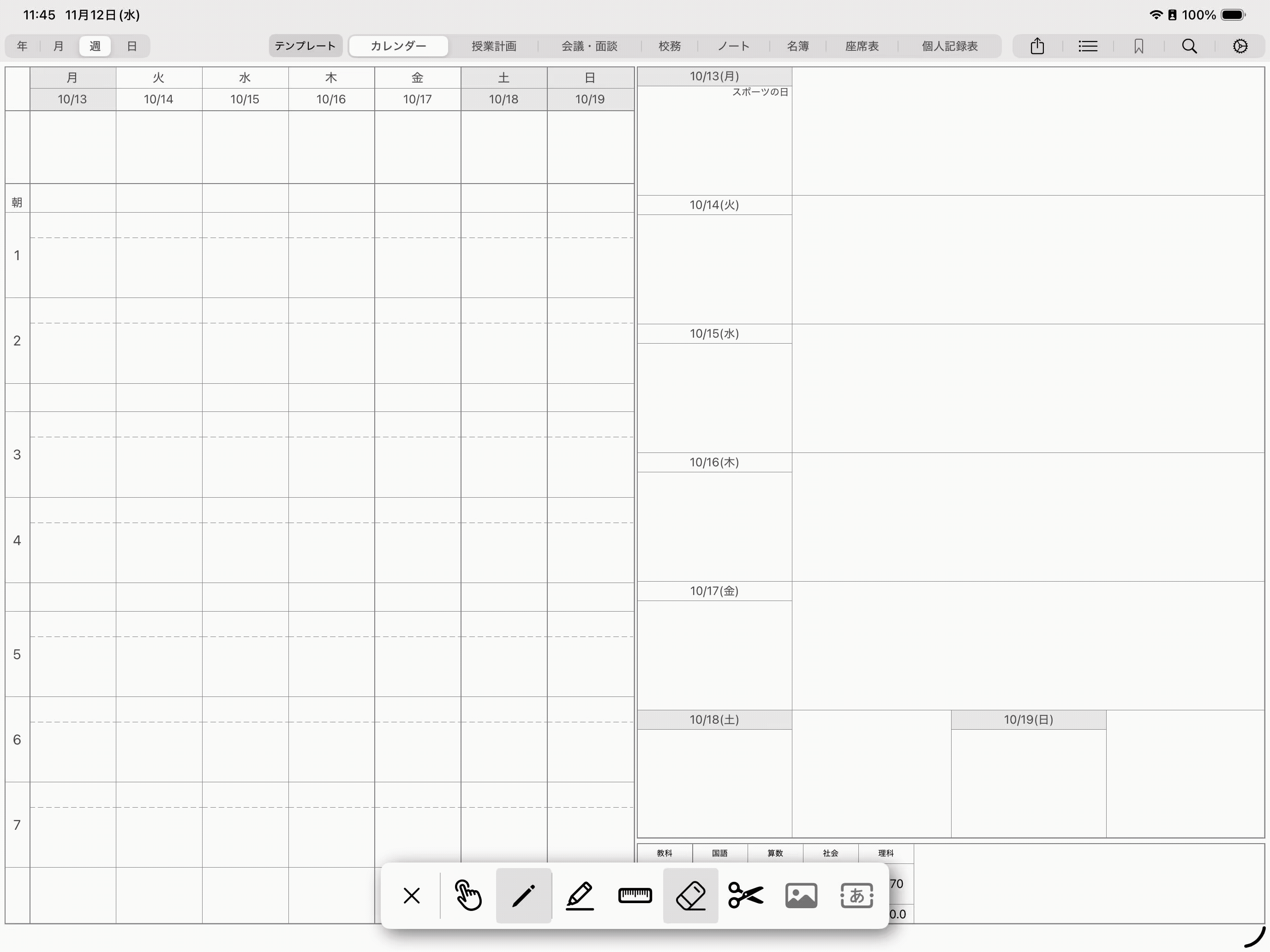Tap the テンプレート button
The height and width of the screenshot is (952, 1270).
coord(305,46)
